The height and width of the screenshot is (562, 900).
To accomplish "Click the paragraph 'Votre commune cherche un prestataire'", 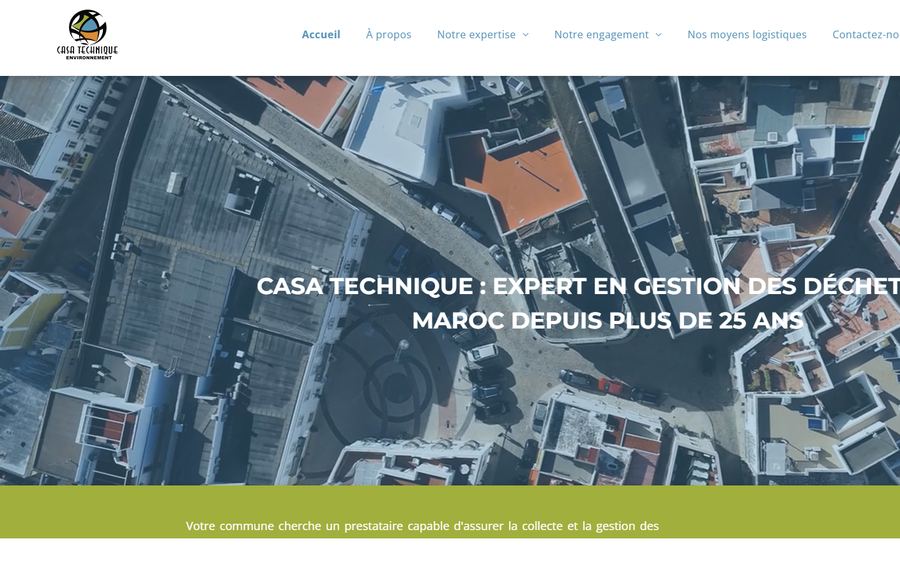I will tap(422, 526).
